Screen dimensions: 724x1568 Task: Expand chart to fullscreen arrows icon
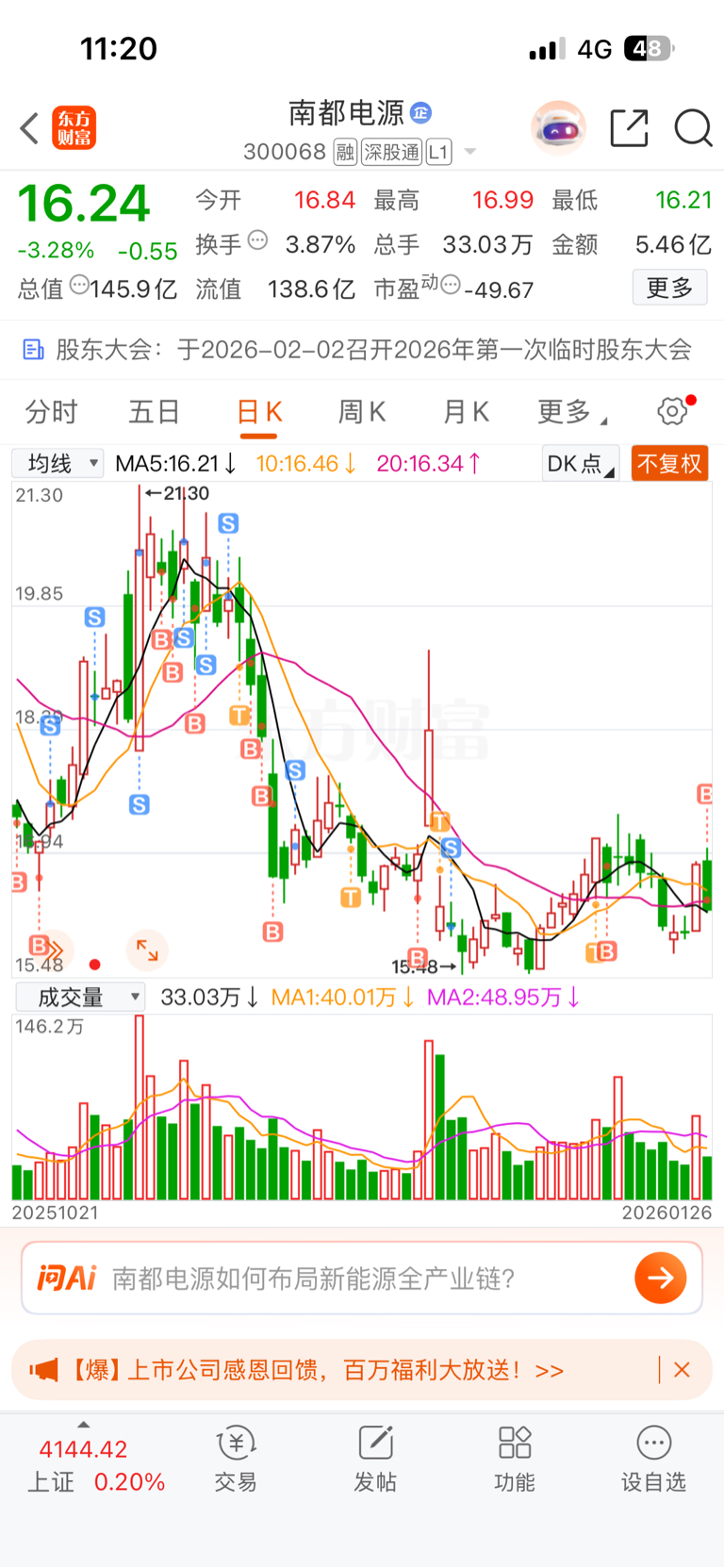147,949
